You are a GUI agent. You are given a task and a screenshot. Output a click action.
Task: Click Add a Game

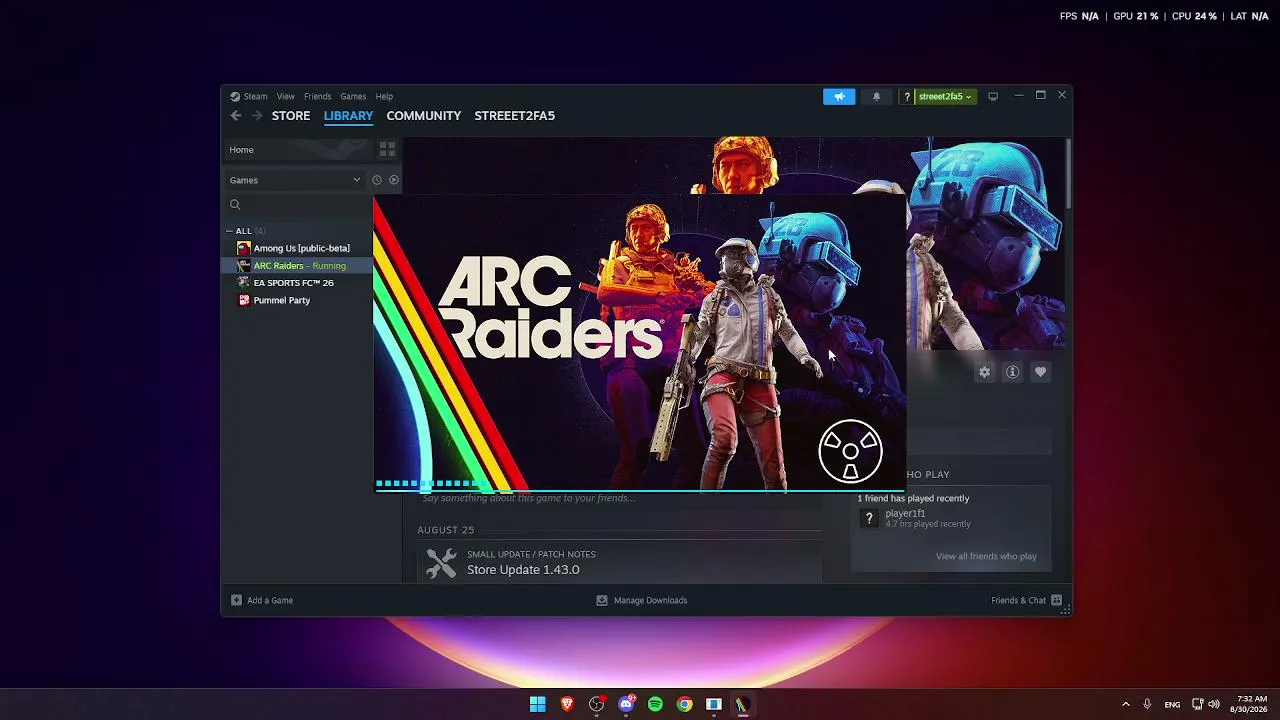click(262, 600)
